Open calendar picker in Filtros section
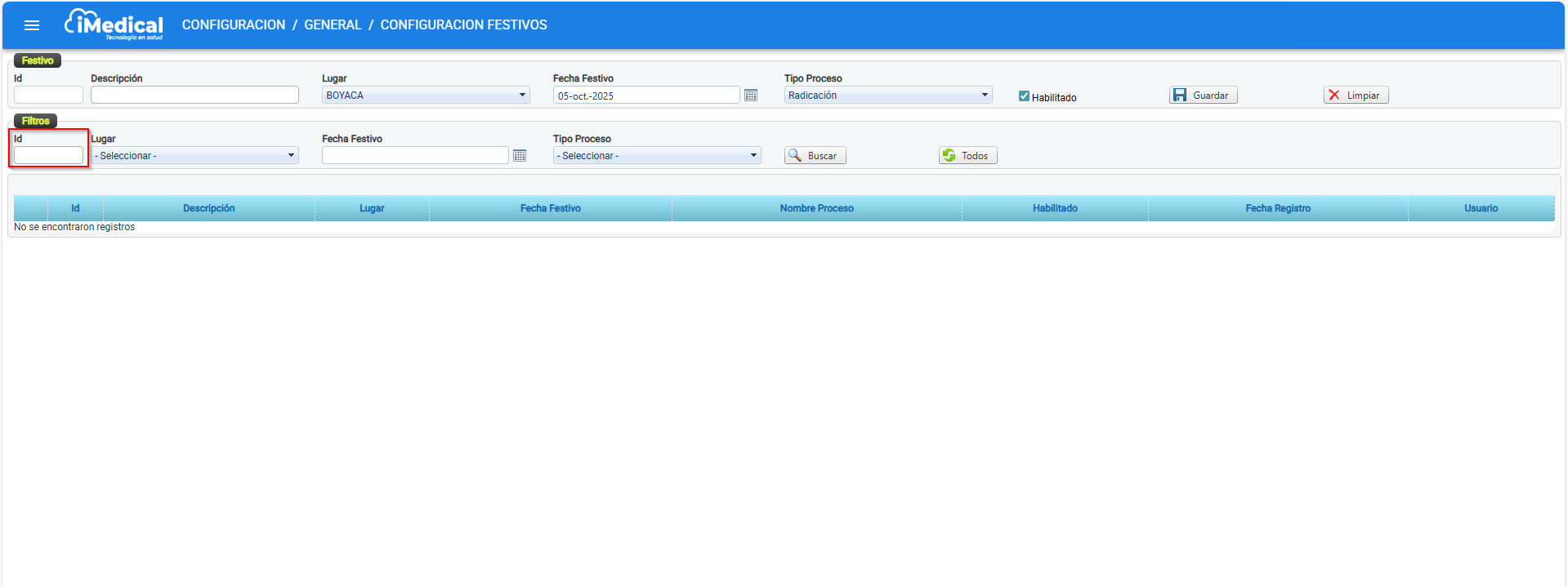Screen dimensions: 1568x587 520,156
